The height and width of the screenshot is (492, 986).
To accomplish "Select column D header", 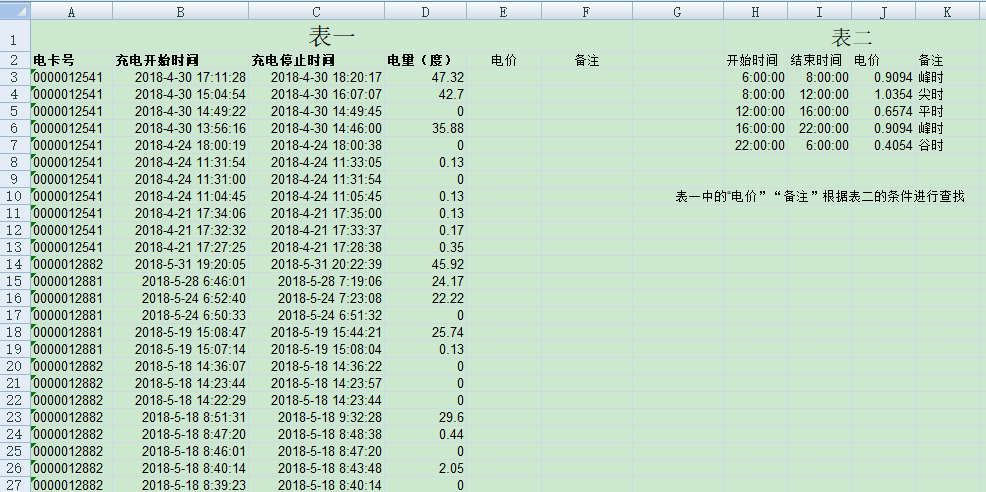I will (425, 11).
